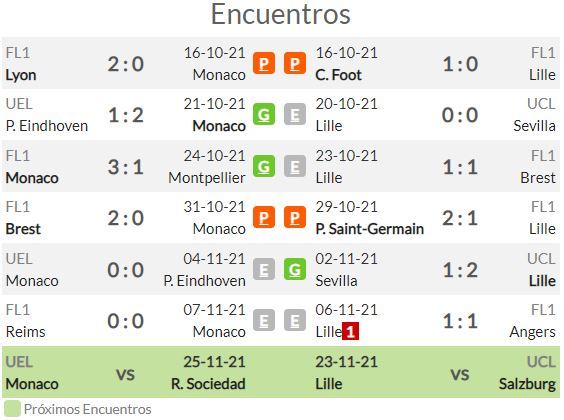The height and width of the screenshot is (420, 564).
Task: Click Lille's orange P badge for the C. Foot match
Action: tap(295, 63)
